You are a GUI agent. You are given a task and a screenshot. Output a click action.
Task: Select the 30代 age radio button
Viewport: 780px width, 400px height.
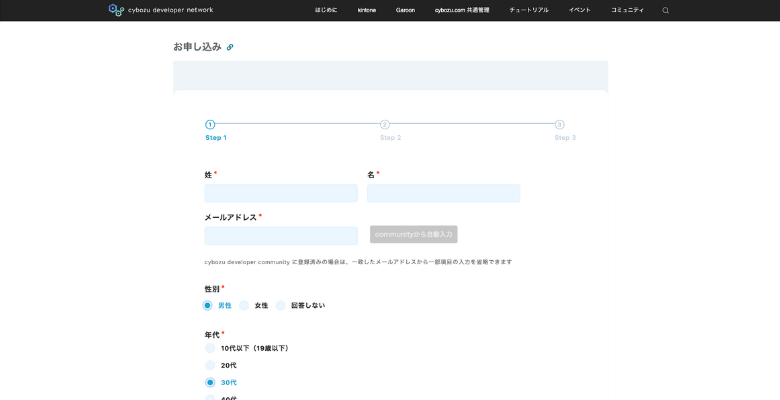(x=210, y=382)
